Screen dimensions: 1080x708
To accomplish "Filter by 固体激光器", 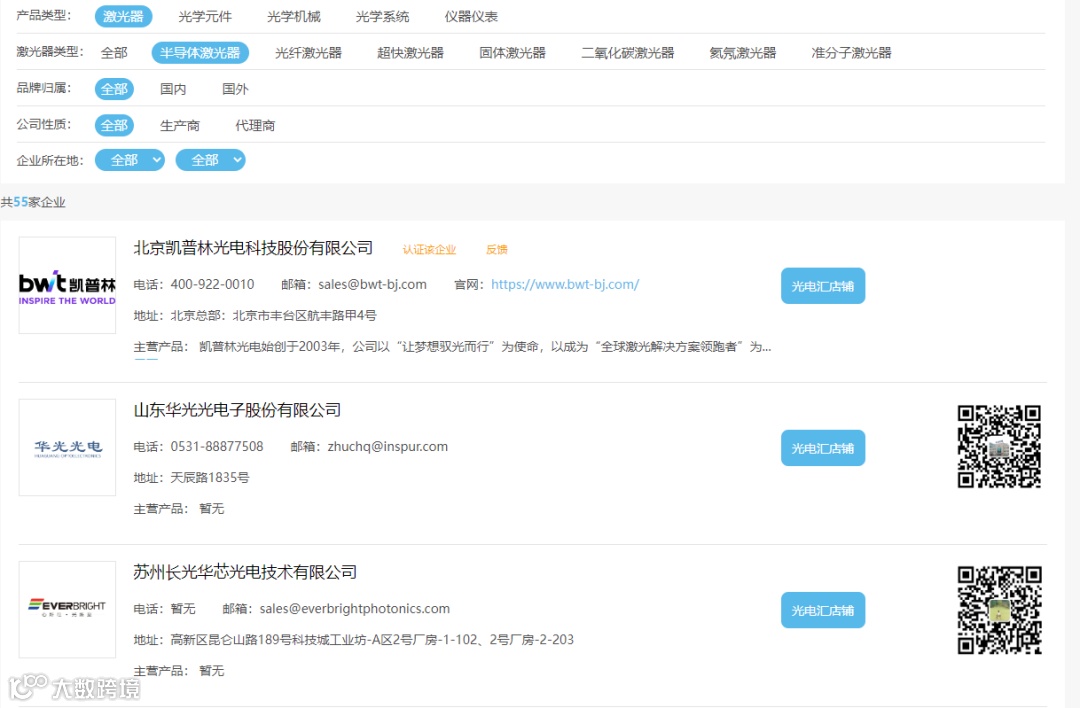I will click(x=512, y=53).
